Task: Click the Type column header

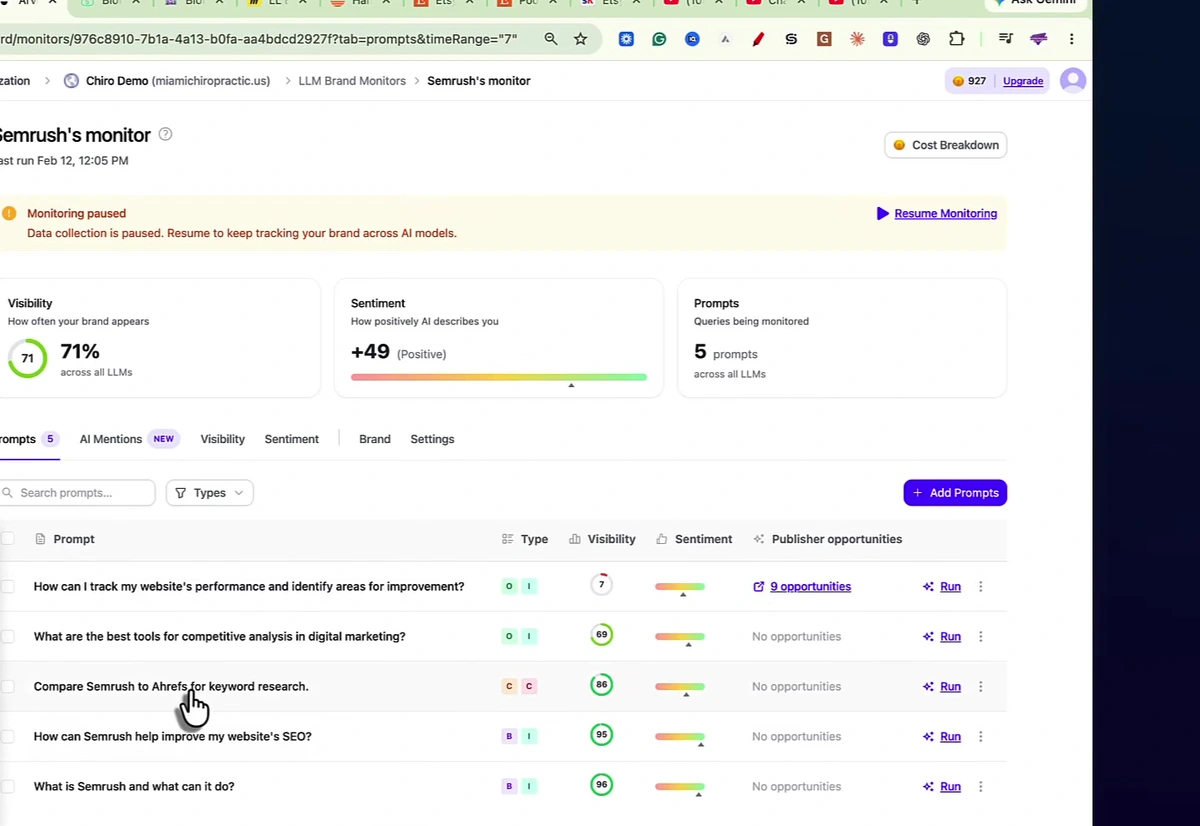Action: click(525, 539)
